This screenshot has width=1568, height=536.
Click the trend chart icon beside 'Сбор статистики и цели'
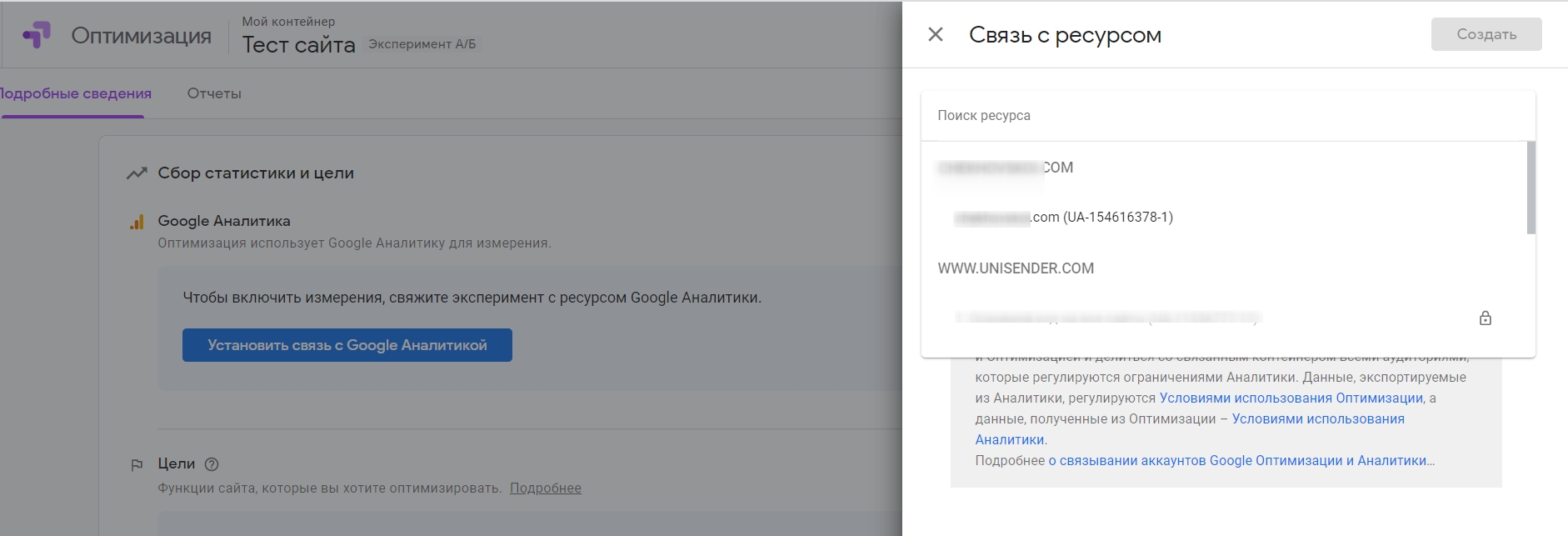click(137, 173)
